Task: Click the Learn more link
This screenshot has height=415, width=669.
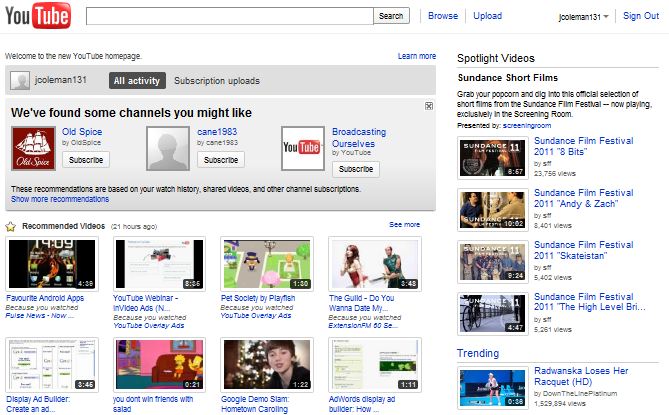Action: [417, 56]
